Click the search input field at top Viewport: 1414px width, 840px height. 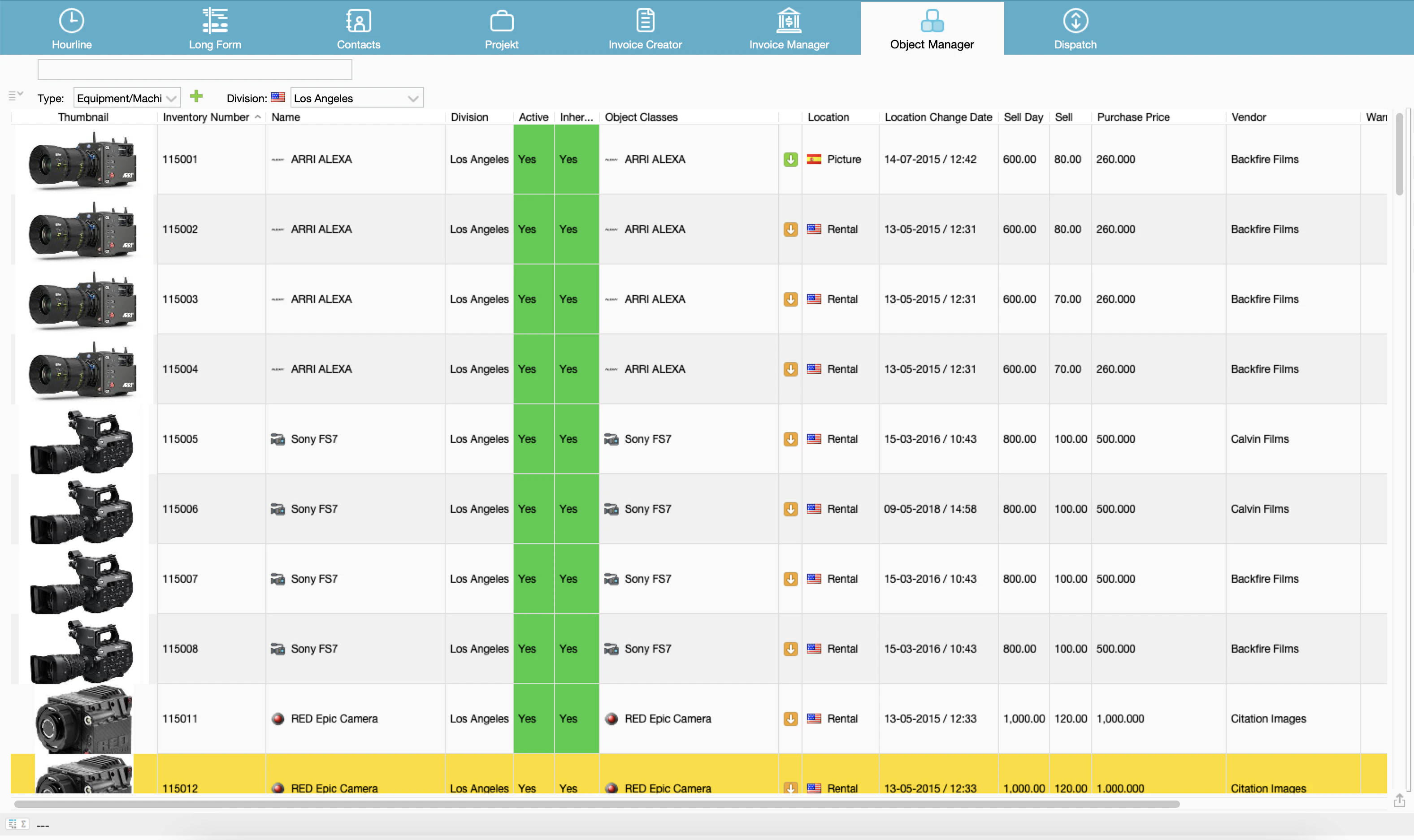pyautogui.click(x=195, y=69)
